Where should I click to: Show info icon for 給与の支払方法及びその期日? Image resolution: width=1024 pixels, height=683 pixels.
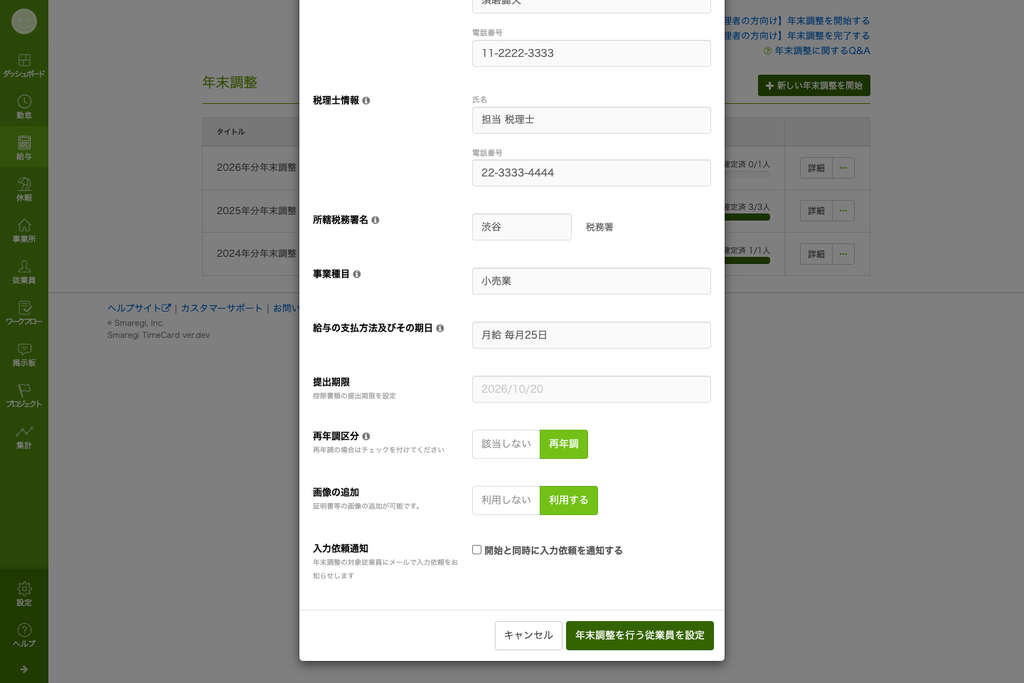click(x=440, y=328)
